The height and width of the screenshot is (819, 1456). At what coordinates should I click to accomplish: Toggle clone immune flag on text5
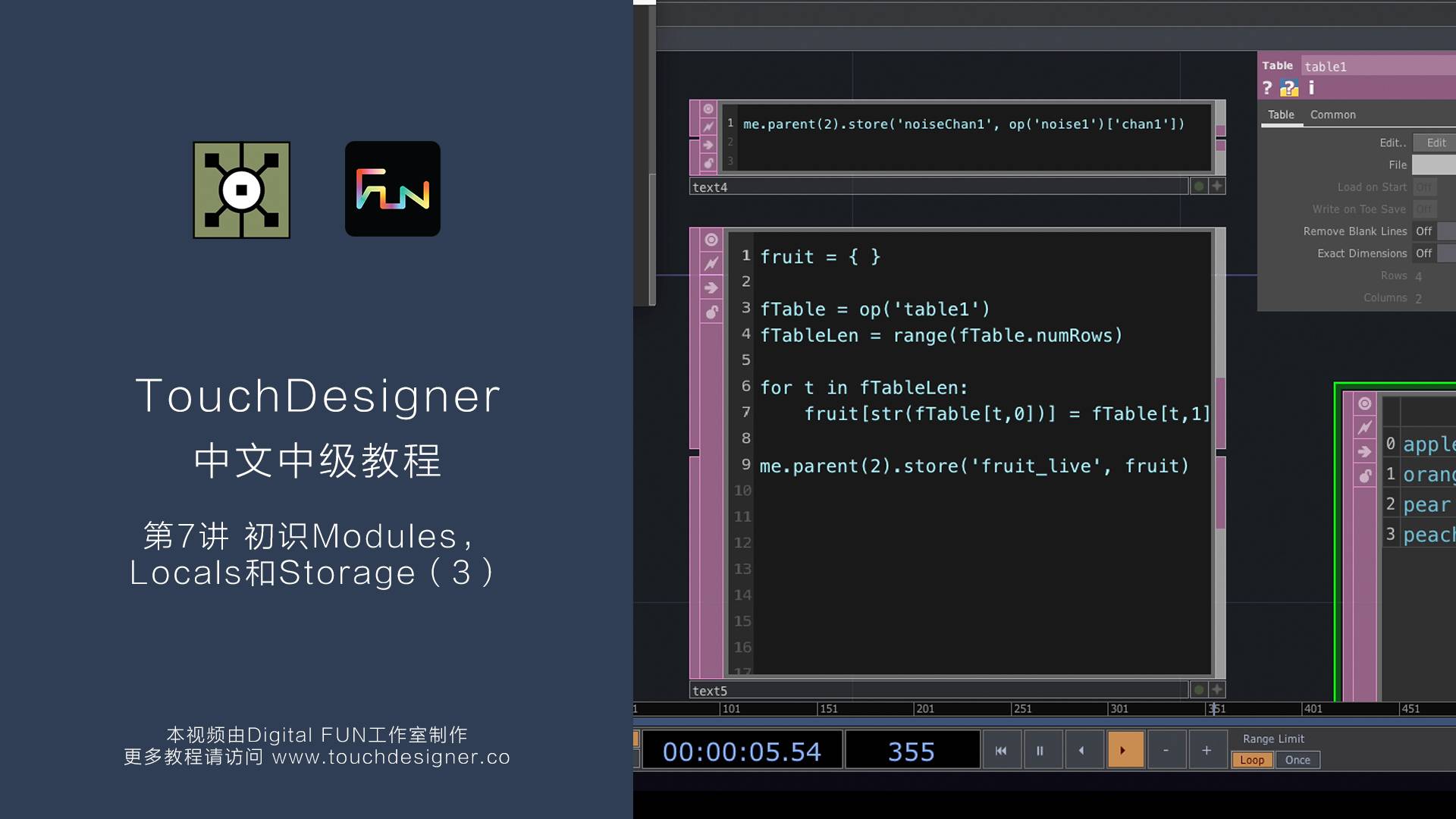pos(711,264)
